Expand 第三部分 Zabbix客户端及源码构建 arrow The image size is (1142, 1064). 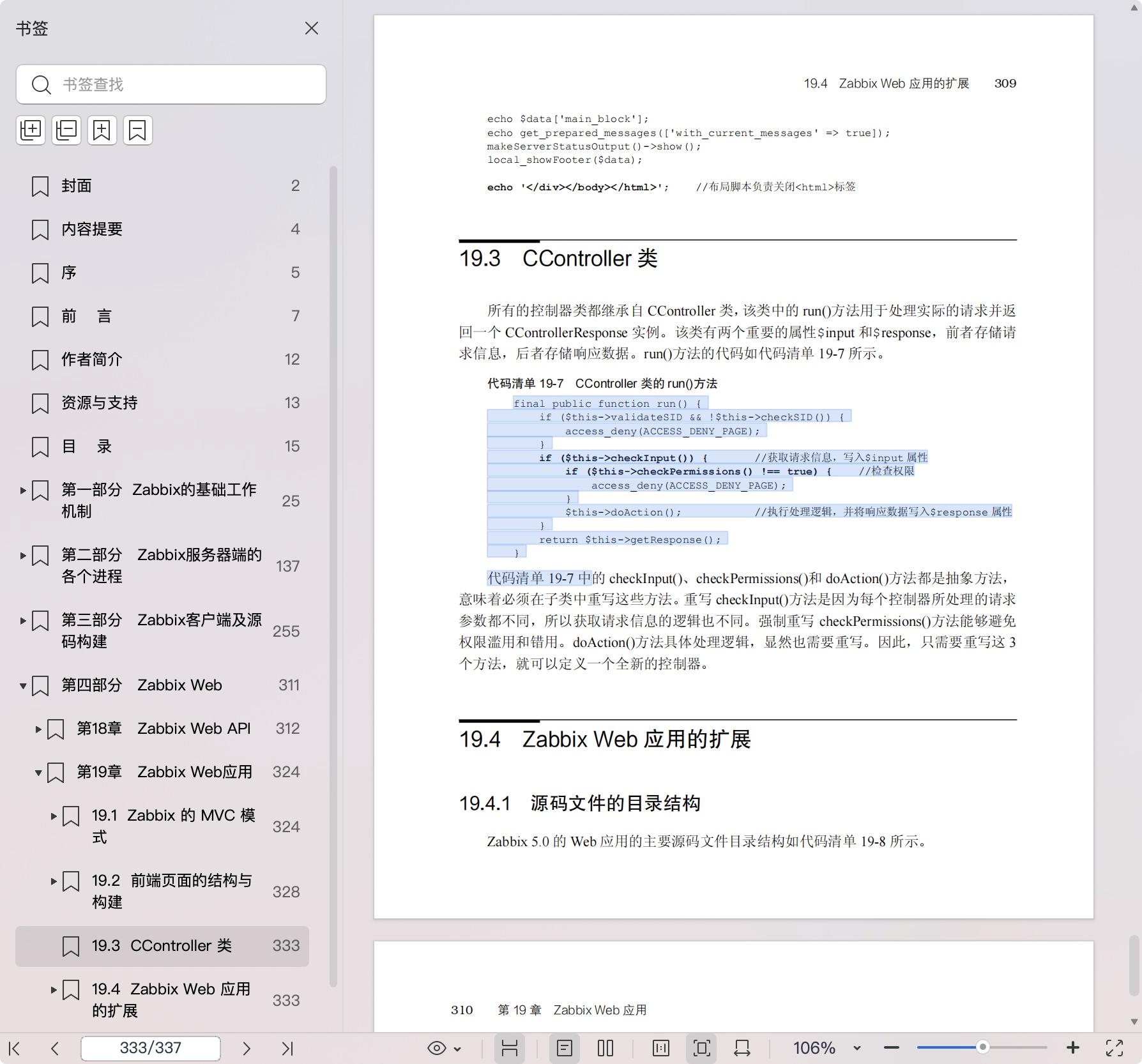tap(23, 621)
